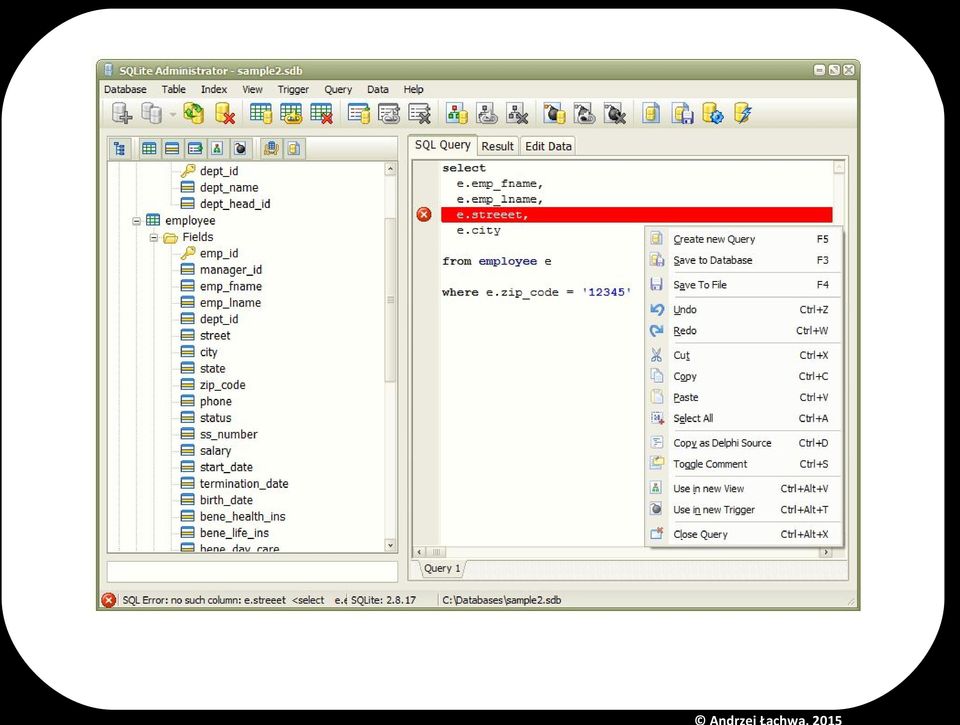This screenshot has width=960, height=725.
Task: Choose Create new Query from context menu
Action: click(x=744, y=239)
